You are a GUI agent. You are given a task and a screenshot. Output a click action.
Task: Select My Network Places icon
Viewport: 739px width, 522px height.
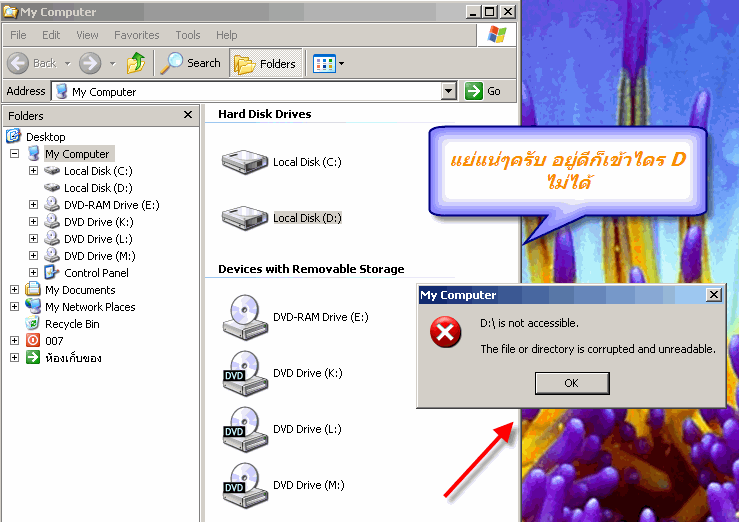[33, 306]
